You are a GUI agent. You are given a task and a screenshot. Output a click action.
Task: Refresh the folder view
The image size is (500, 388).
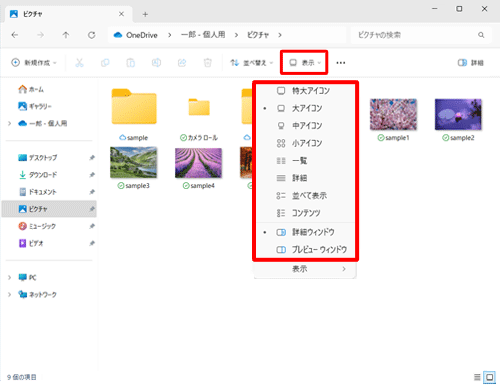(92, 35)
